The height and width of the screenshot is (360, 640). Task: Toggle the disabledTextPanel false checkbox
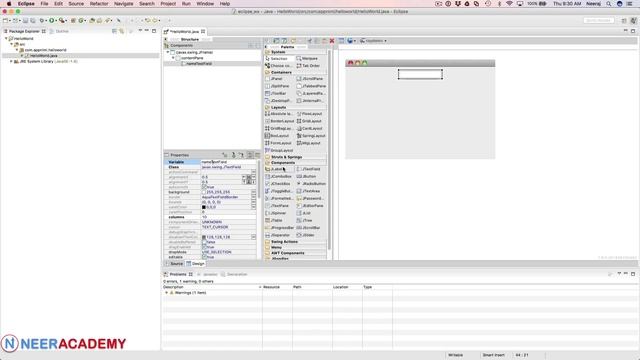coord(204,242)
